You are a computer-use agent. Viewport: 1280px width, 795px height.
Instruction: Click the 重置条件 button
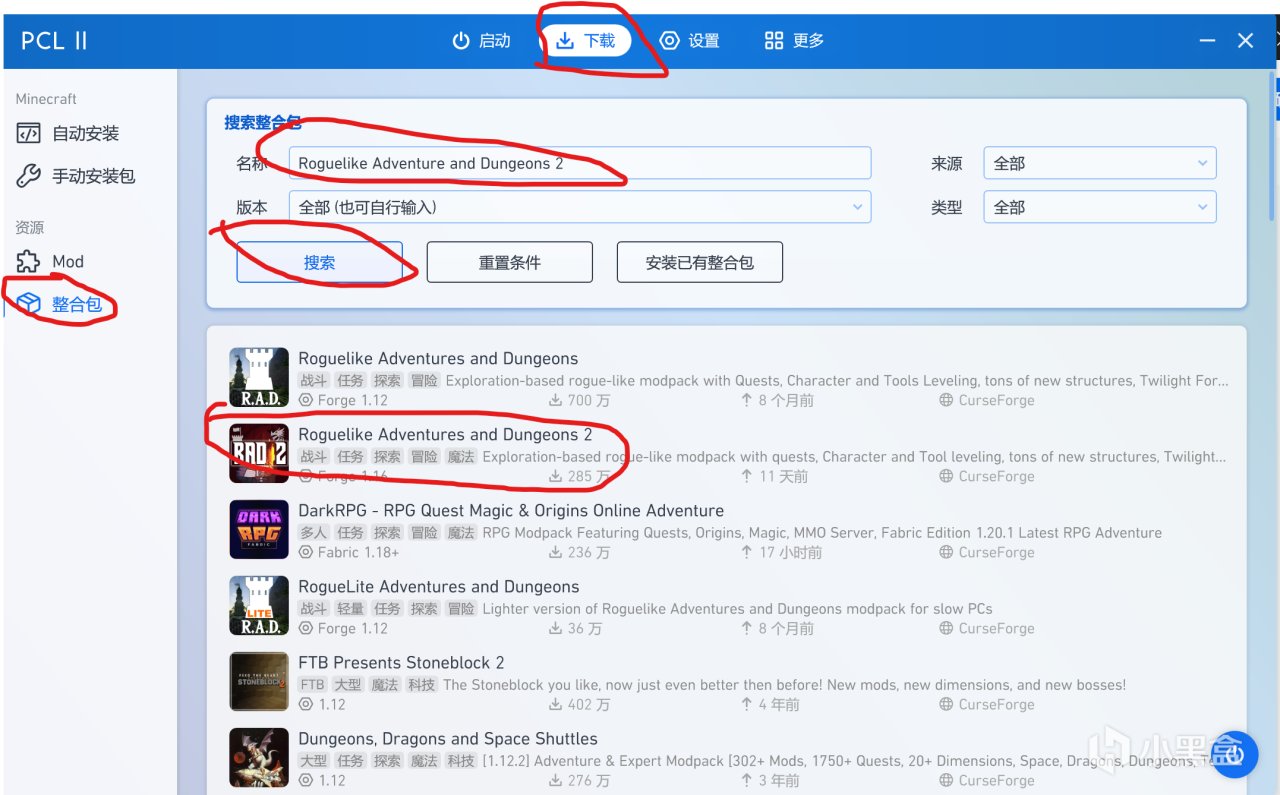click(x=510, y=262)
